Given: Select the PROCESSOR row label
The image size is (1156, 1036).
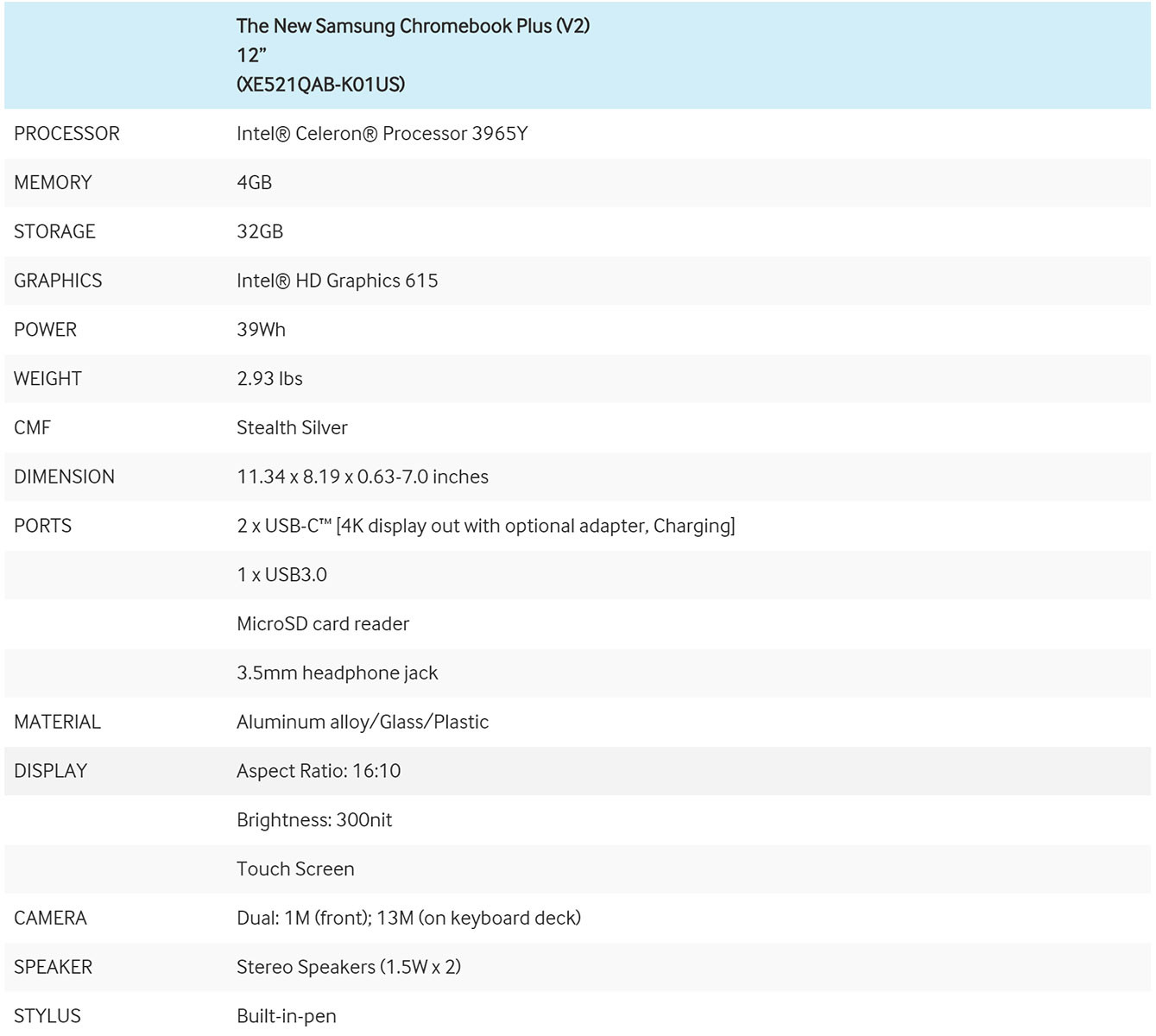Looking at the screenshot, I should (x=66, y=134).
